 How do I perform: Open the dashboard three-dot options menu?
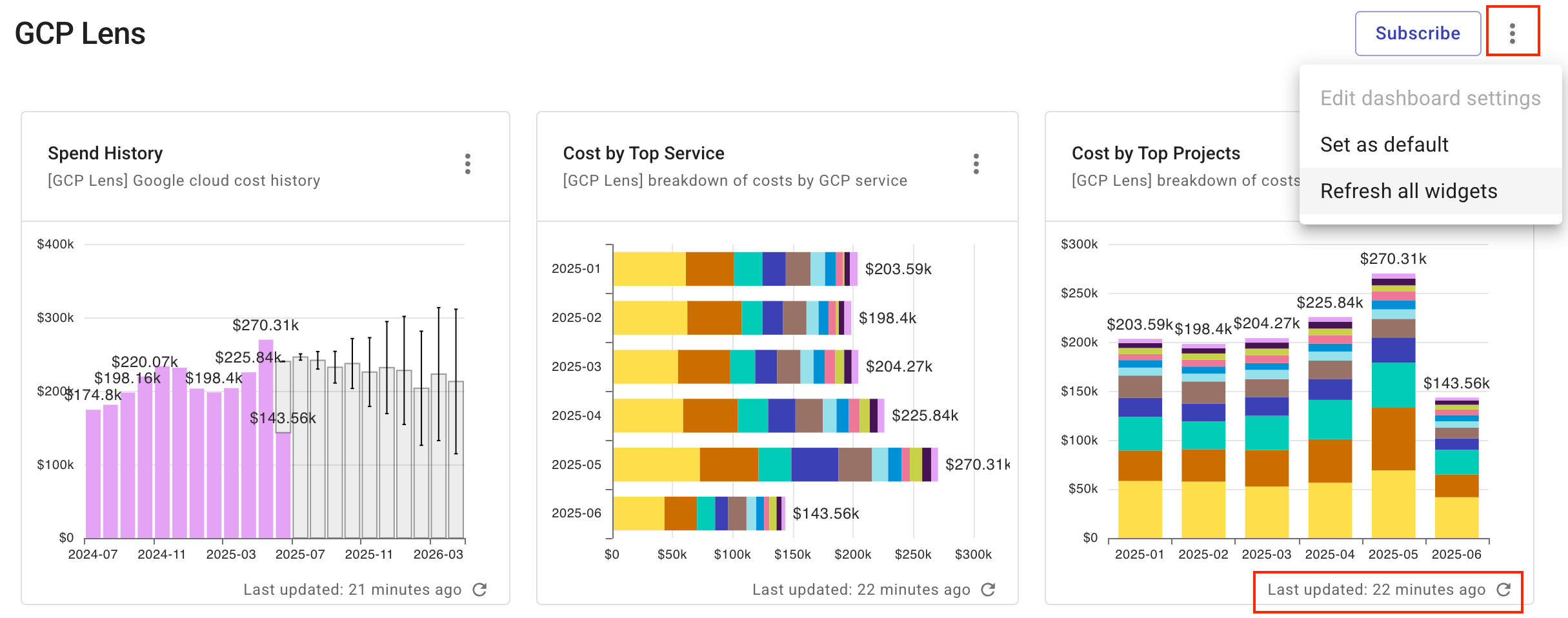(1513, 33)
